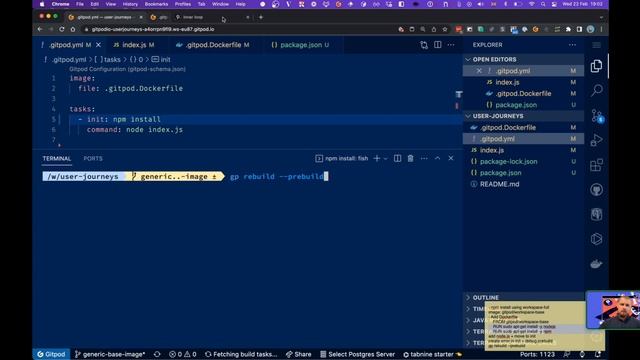Click init in the breadcrumb path
The width and height of the screenshot is (640, 360).
coord(165,60)
